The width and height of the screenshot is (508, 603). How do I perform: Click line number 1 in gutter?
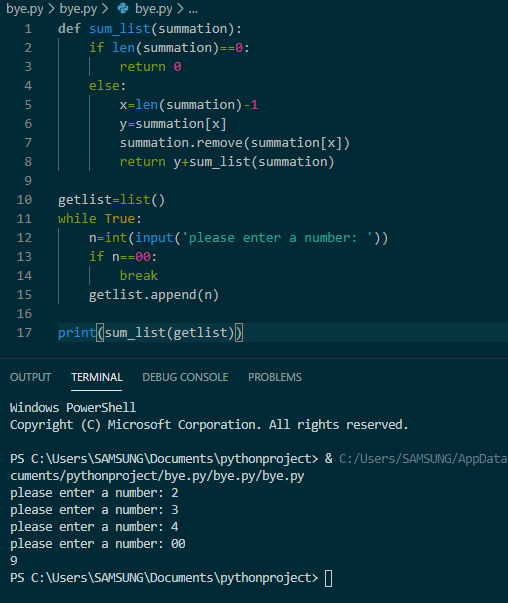28,29
